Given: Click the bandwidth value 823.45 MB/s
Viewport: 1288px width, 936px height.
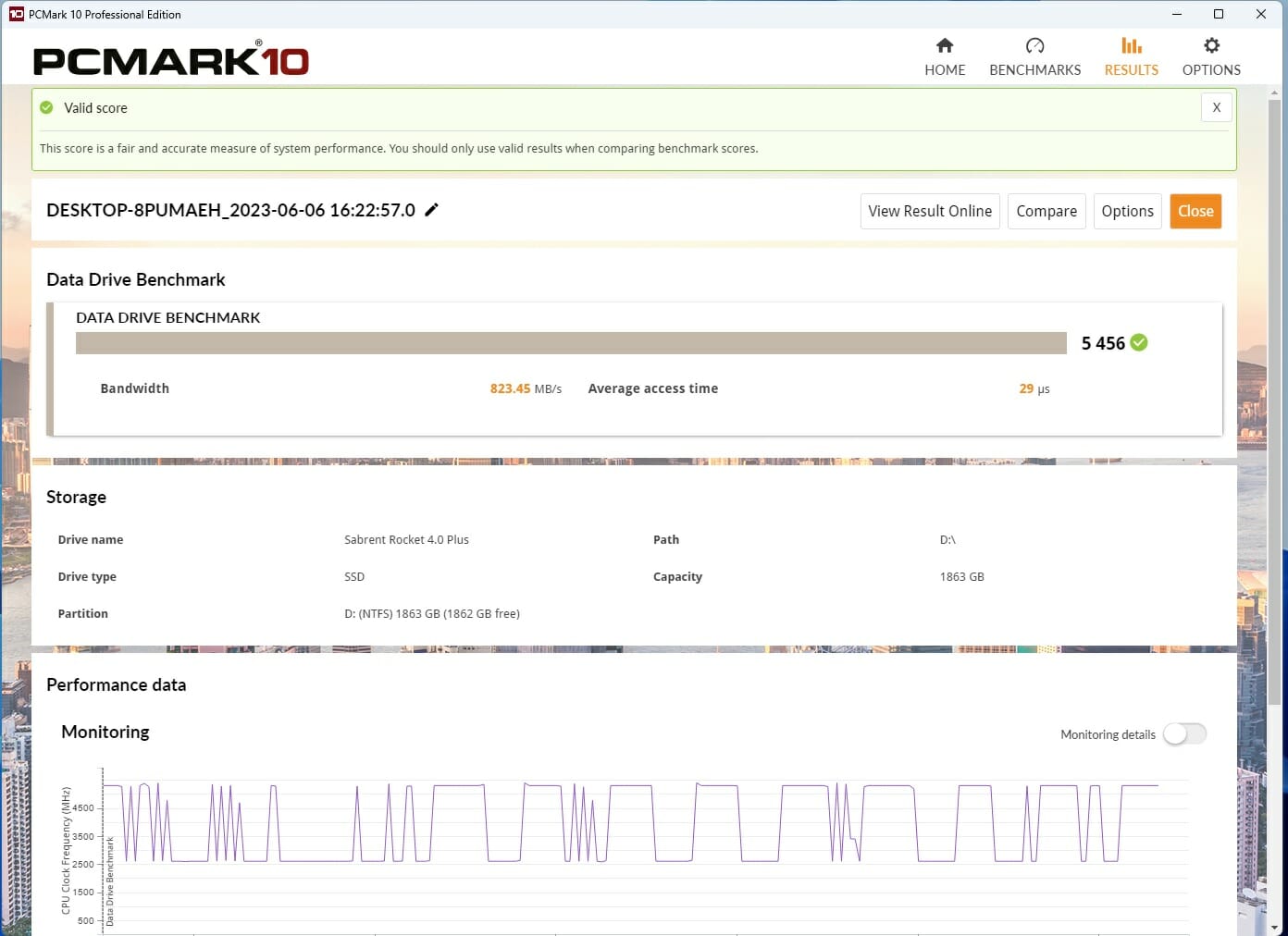Looking at the screenshot, I should click(x=526, y=389).
